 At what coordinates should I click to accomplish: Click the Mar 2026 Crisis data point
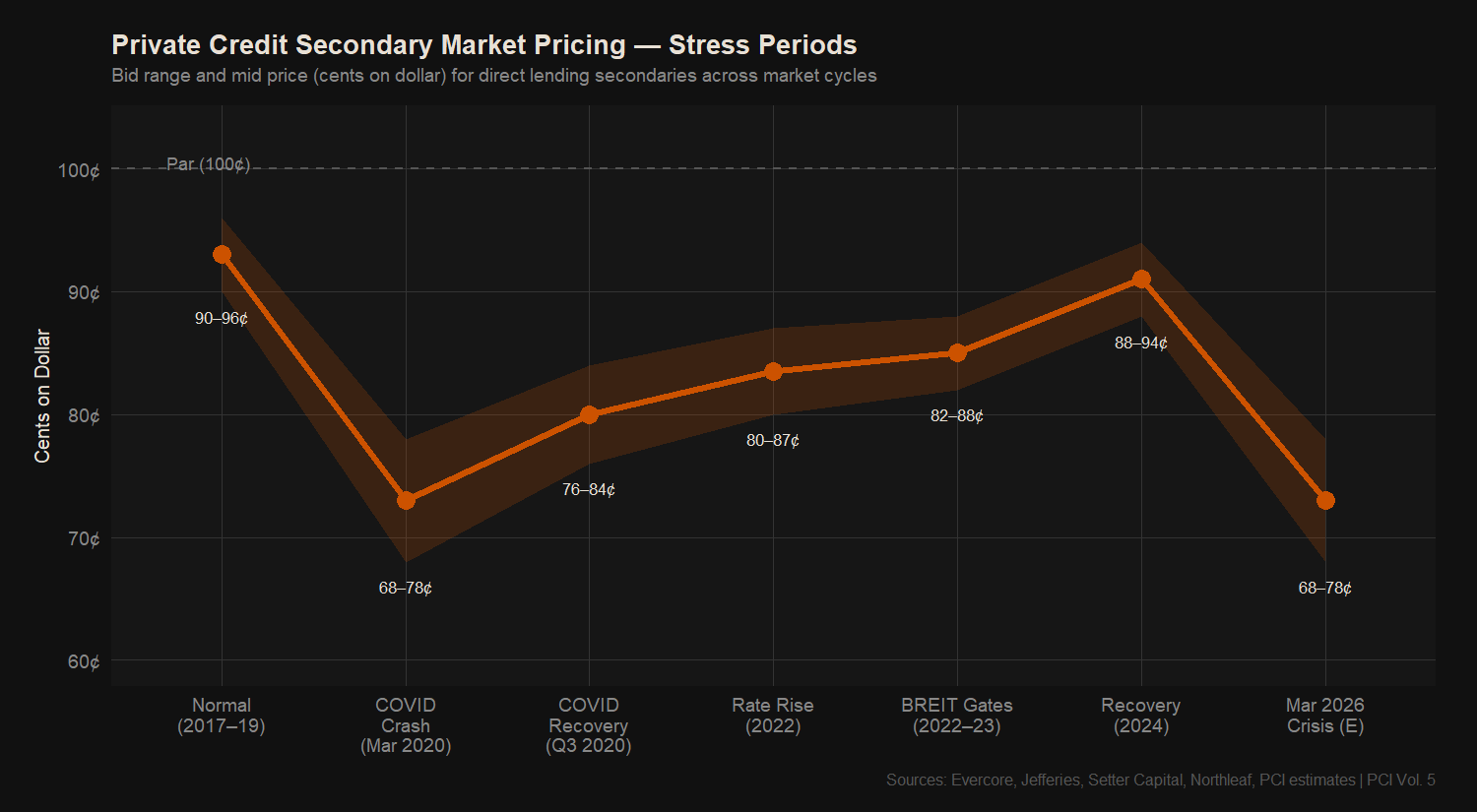(x=1325, y=501)
